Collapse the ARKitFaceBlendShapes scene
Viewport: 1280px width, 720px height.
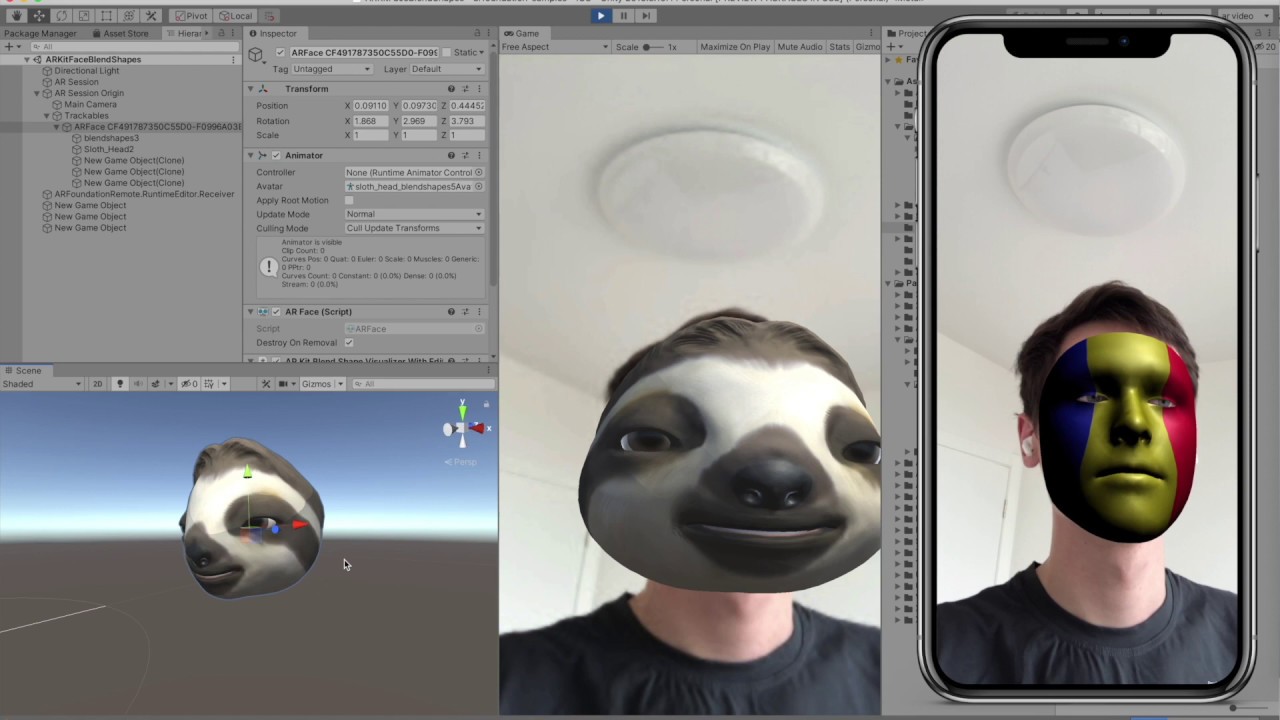point(27,59)
